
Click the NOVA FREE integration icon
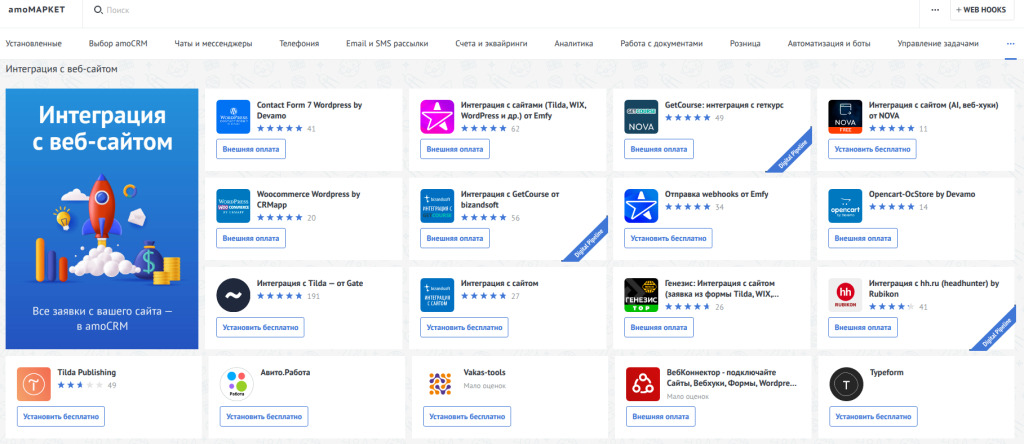click(845, 117)
